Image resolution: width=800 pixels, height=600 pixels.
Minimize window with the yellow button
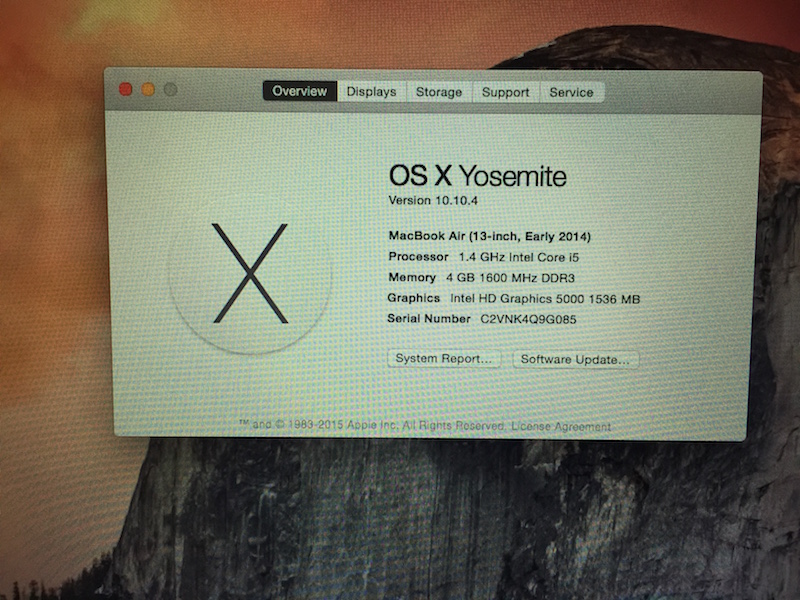point(148,90)
